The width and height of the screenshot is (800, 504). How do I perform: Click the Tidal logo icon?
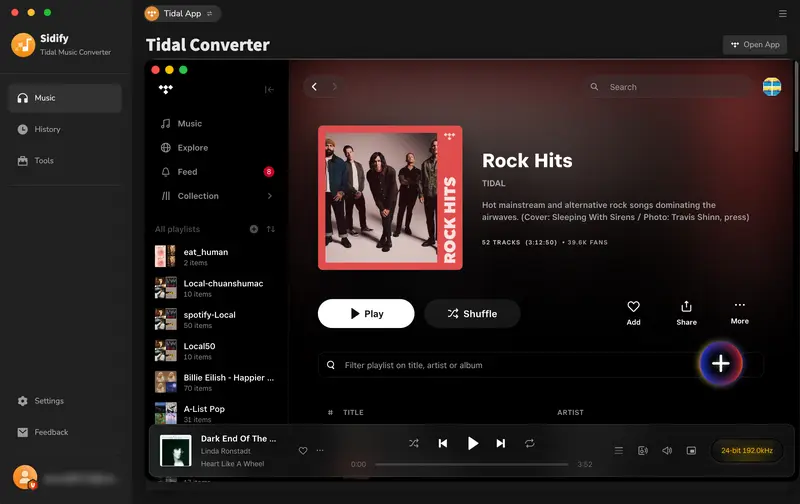point(165,89)
